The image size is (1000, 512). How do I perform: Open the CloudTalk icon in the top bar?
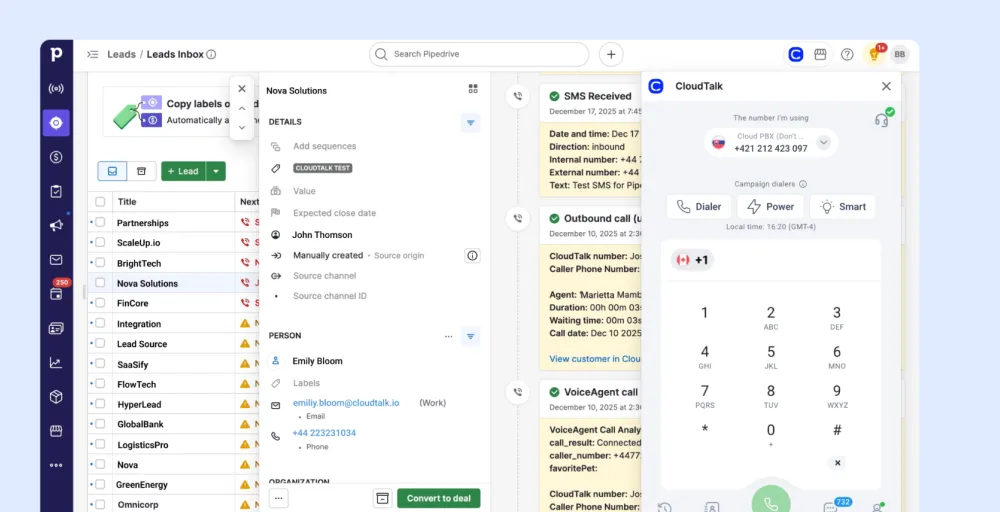coord(795,55)
